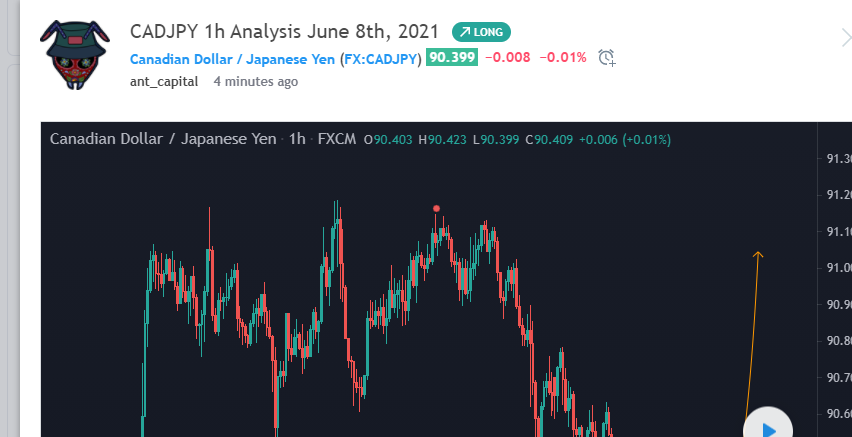Click the 1h interval label in the chart header
This screenshot has height=437, width=852.
click(x=296, y=139)
